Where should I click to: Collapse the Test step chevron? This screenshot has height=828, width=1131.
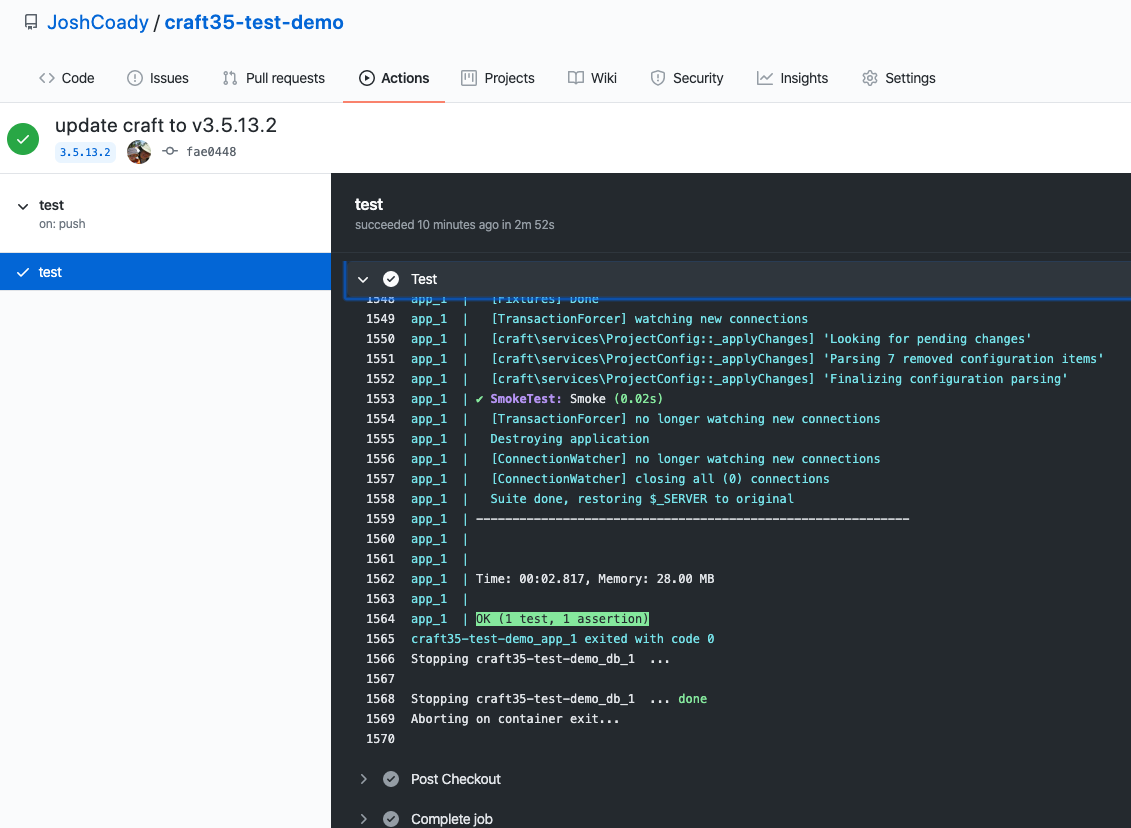pos(363,279)
